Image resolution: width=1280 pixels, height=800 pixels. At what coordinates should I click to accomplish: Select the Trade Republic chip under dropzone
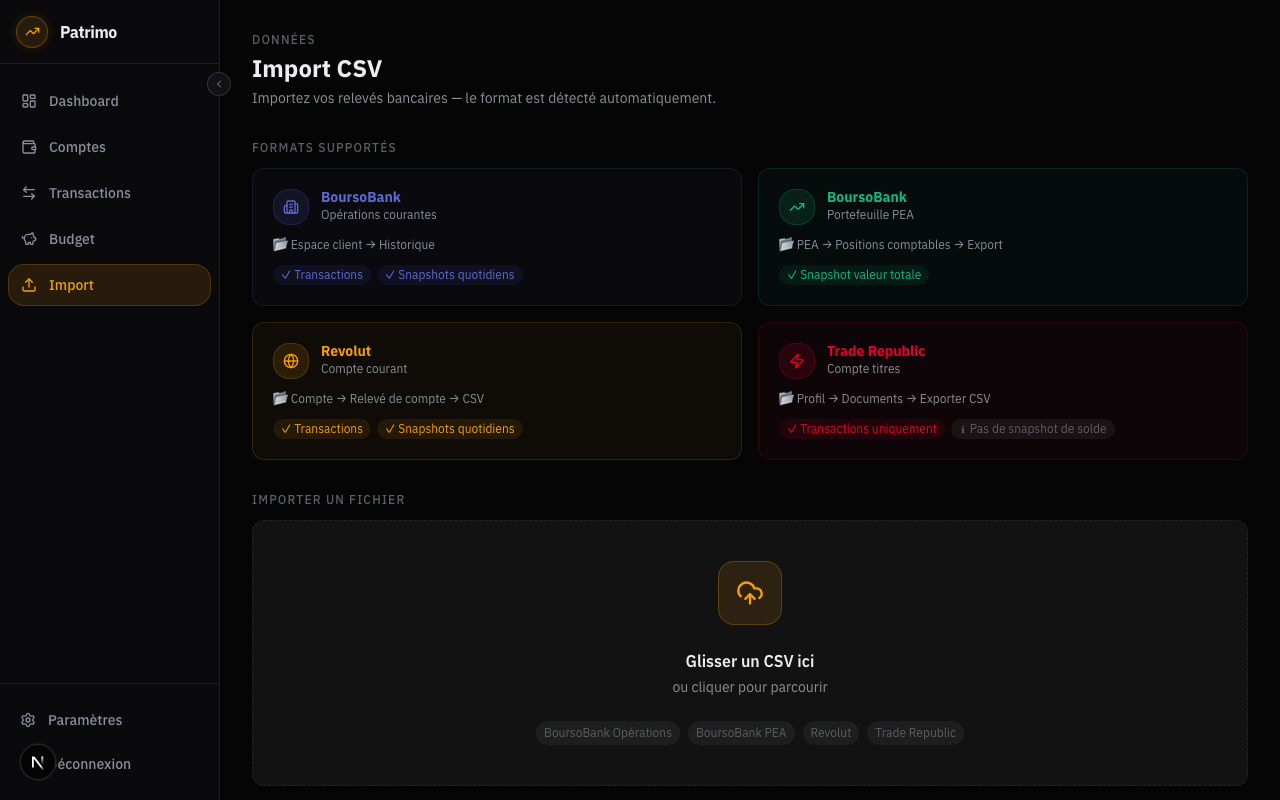[x=915, y=732]
